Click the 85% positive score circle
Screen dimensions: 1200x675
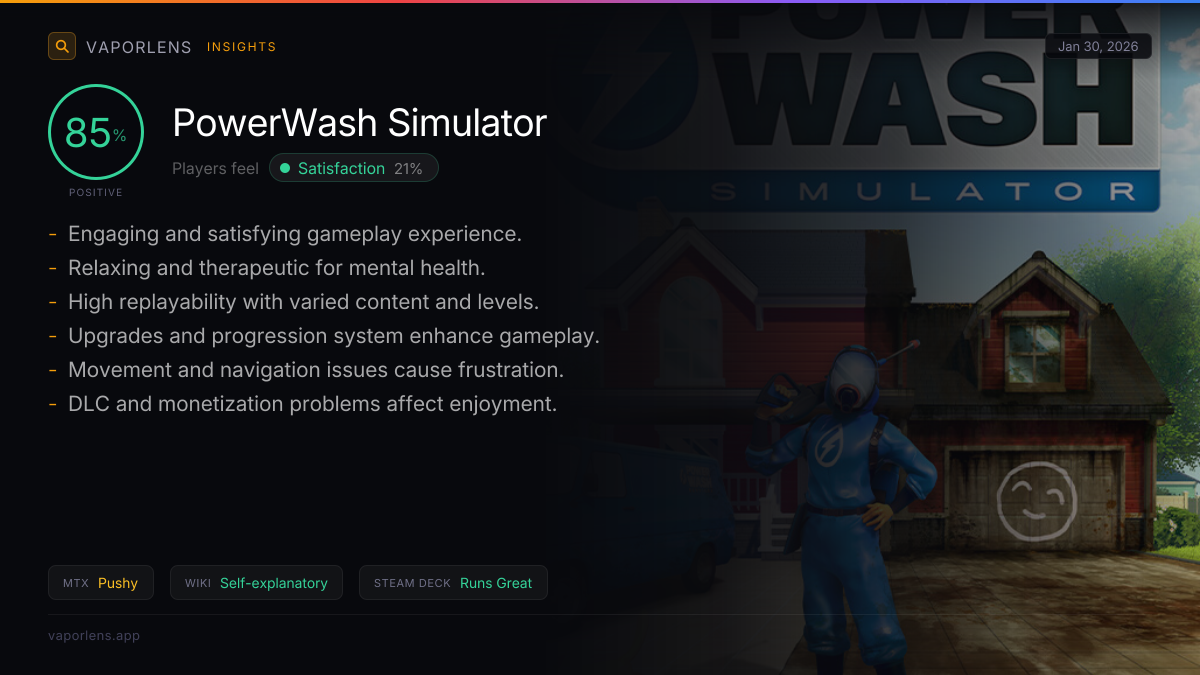click(x=96, y=132)
